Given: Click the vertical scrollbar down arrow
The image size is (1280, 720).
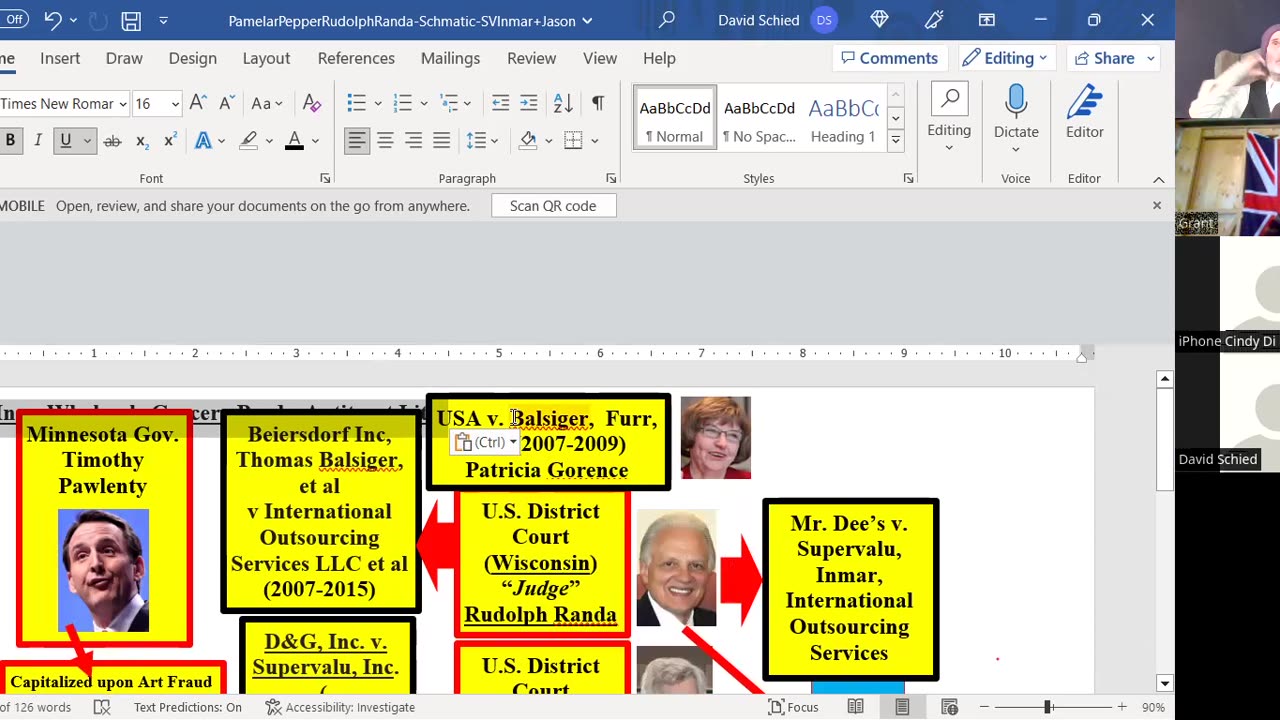Looking at the screenshot, I should click(1164, 683).
